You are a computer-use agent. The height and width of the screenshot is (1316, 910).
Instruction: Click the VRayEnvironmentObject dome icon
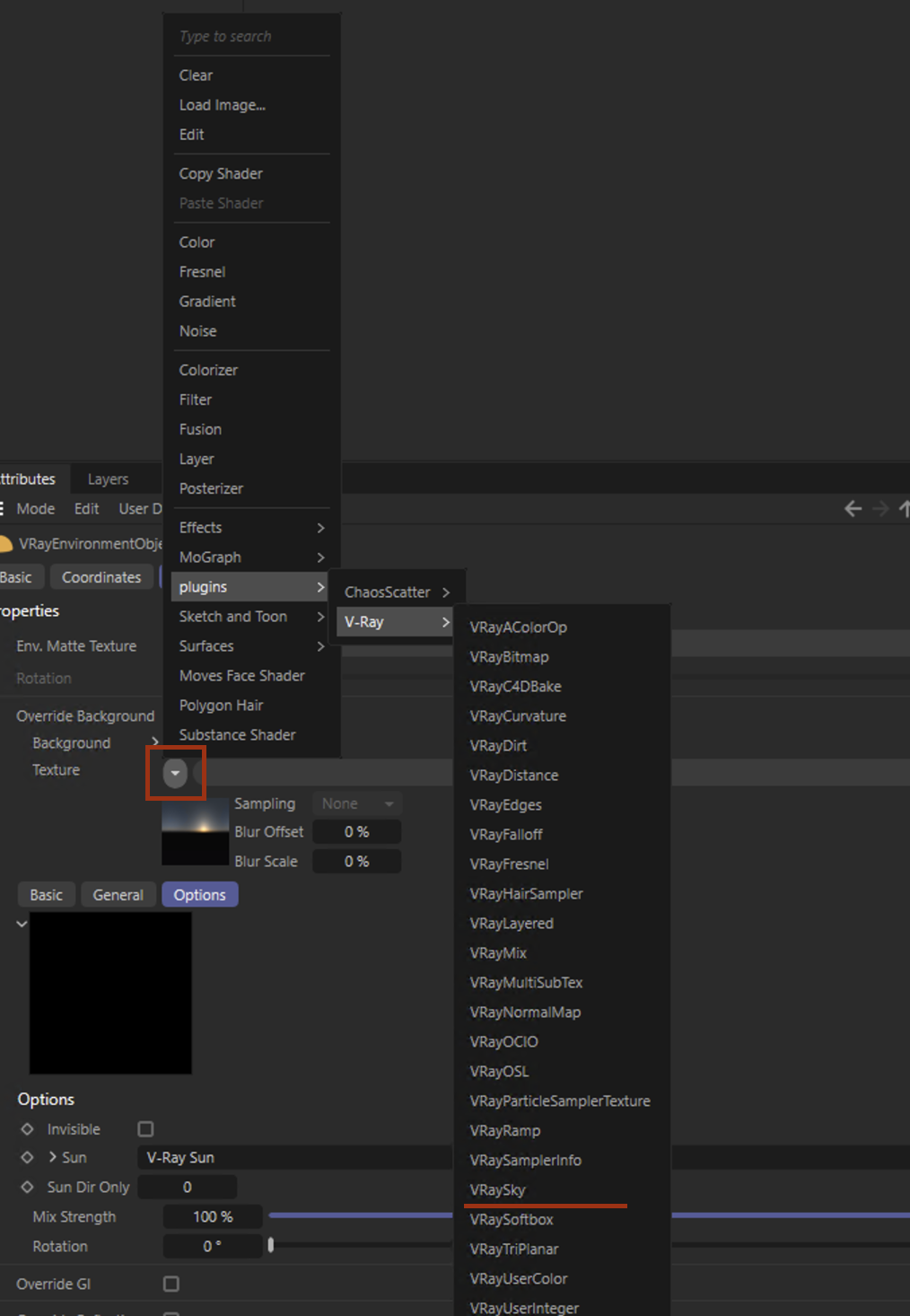(x=5, y=544)
